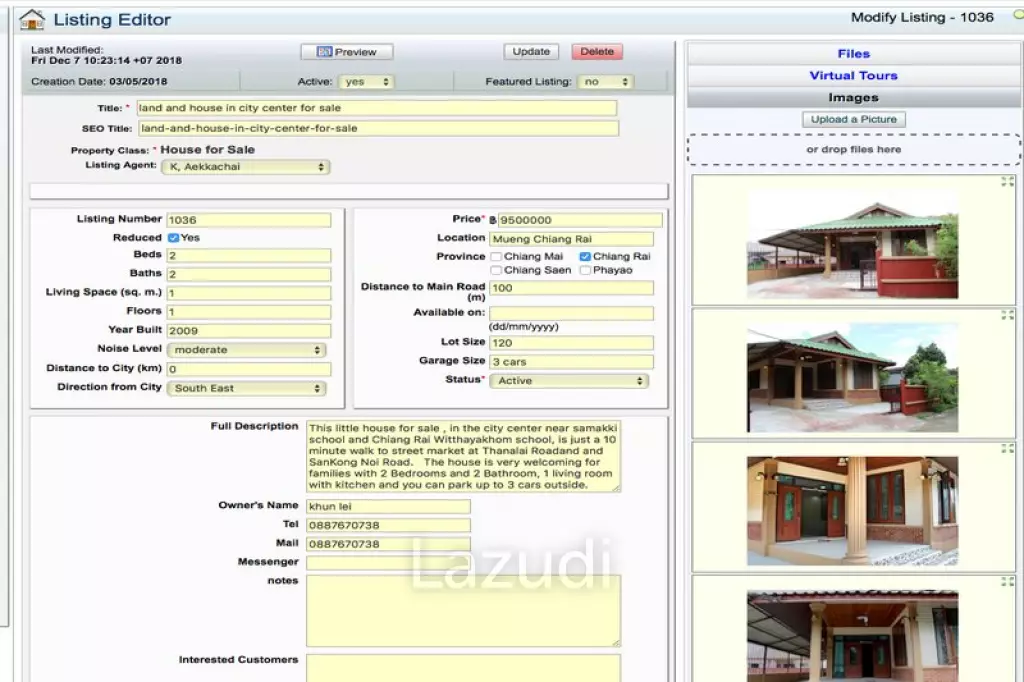1024x682 pixels.
Task: Check the Phayao province box
Action: coord(585,270)
